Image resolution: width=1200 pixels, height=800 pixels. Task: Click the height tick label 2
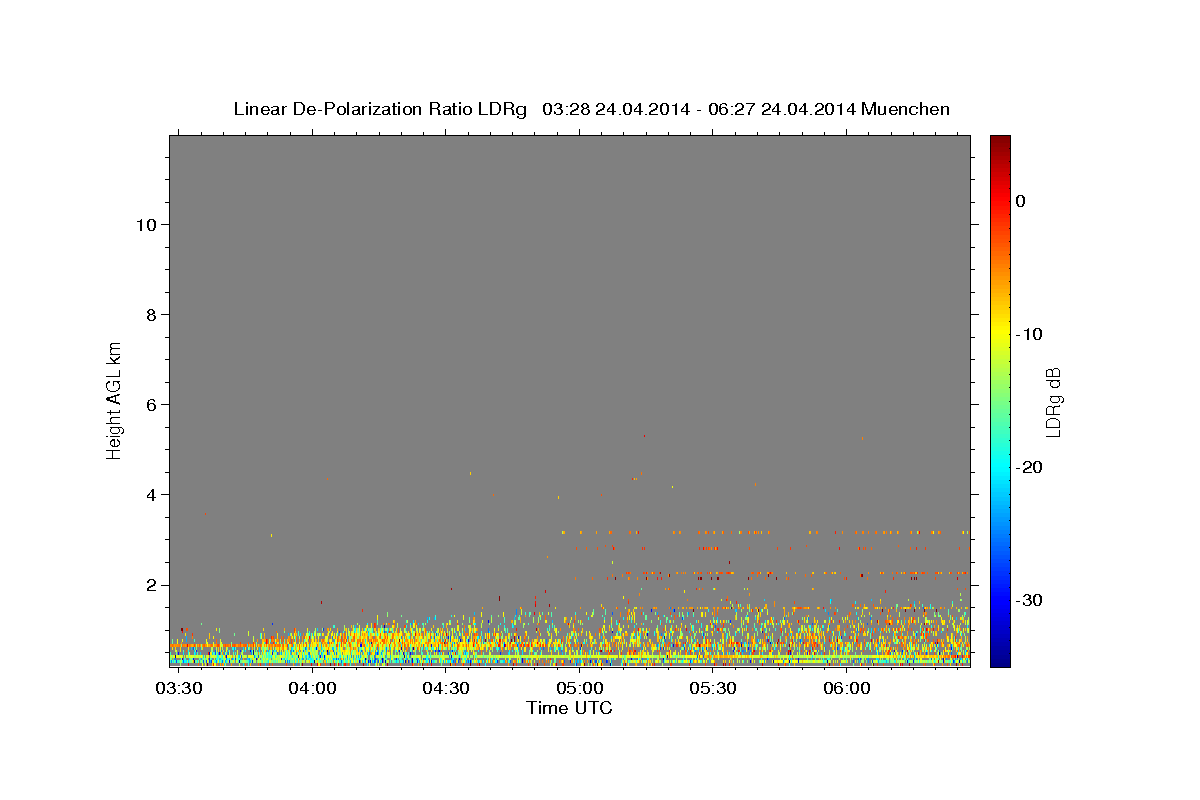[151, 585]
